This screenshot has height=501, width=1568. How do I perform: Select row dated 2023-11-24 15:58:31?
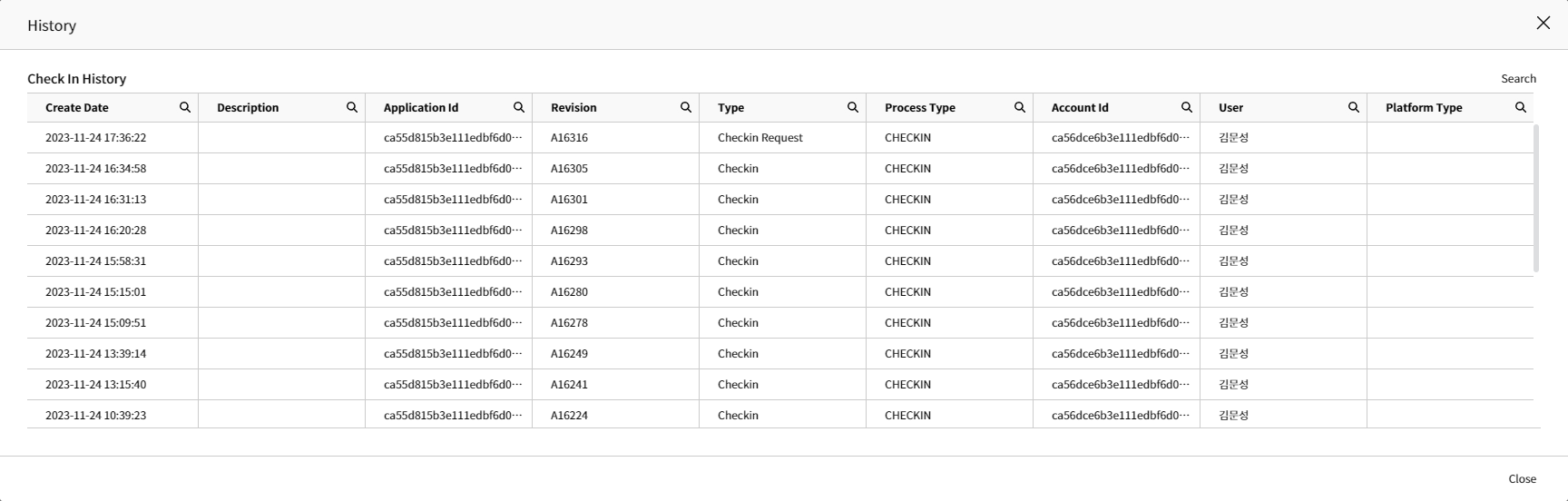tap(780, 261)
